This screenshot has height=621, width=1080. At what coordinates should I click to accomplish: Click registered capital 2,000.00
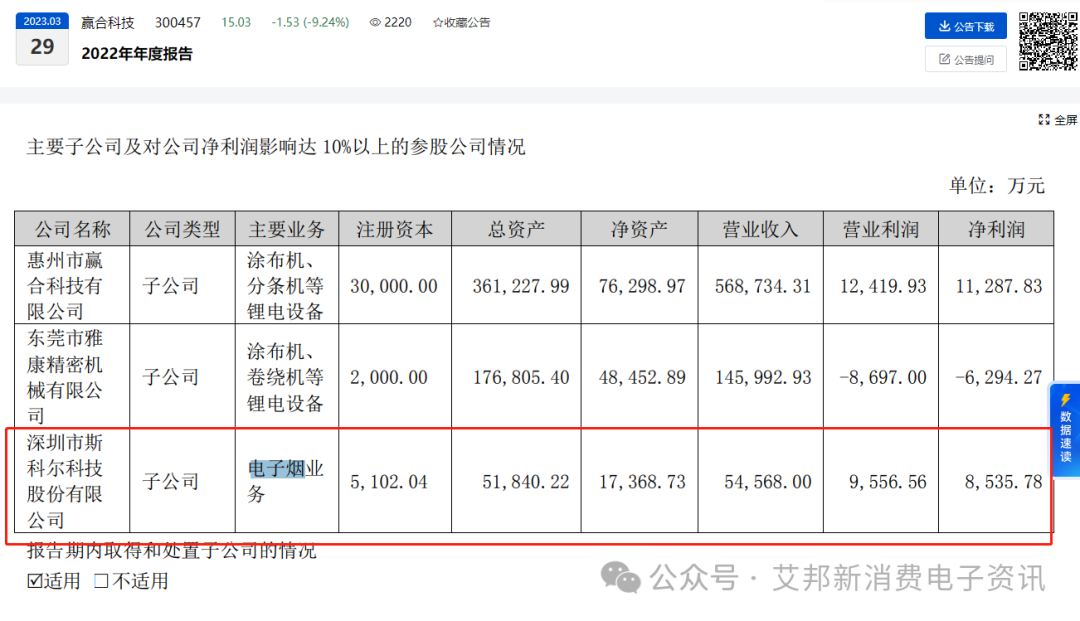[389, 377]
